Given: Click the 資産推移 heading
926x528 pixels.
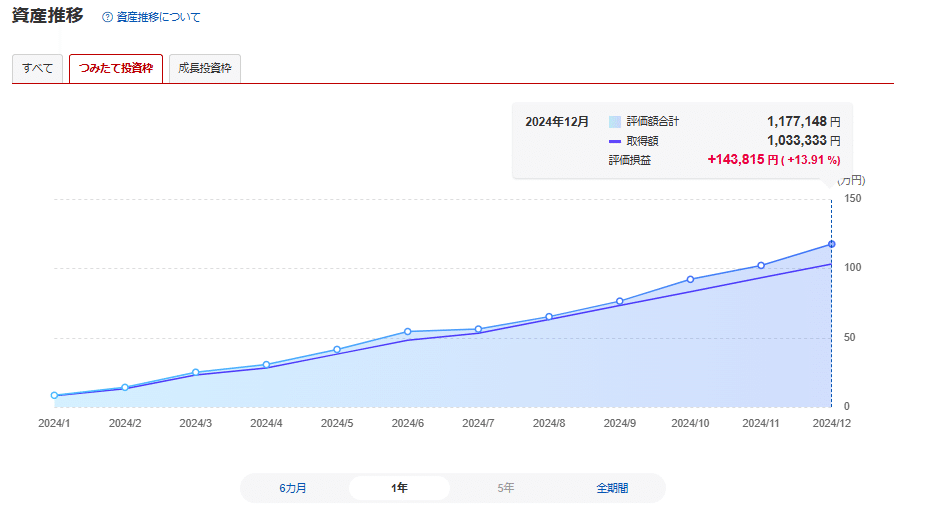Looking at the screenshot, I should tap(48, 15).
